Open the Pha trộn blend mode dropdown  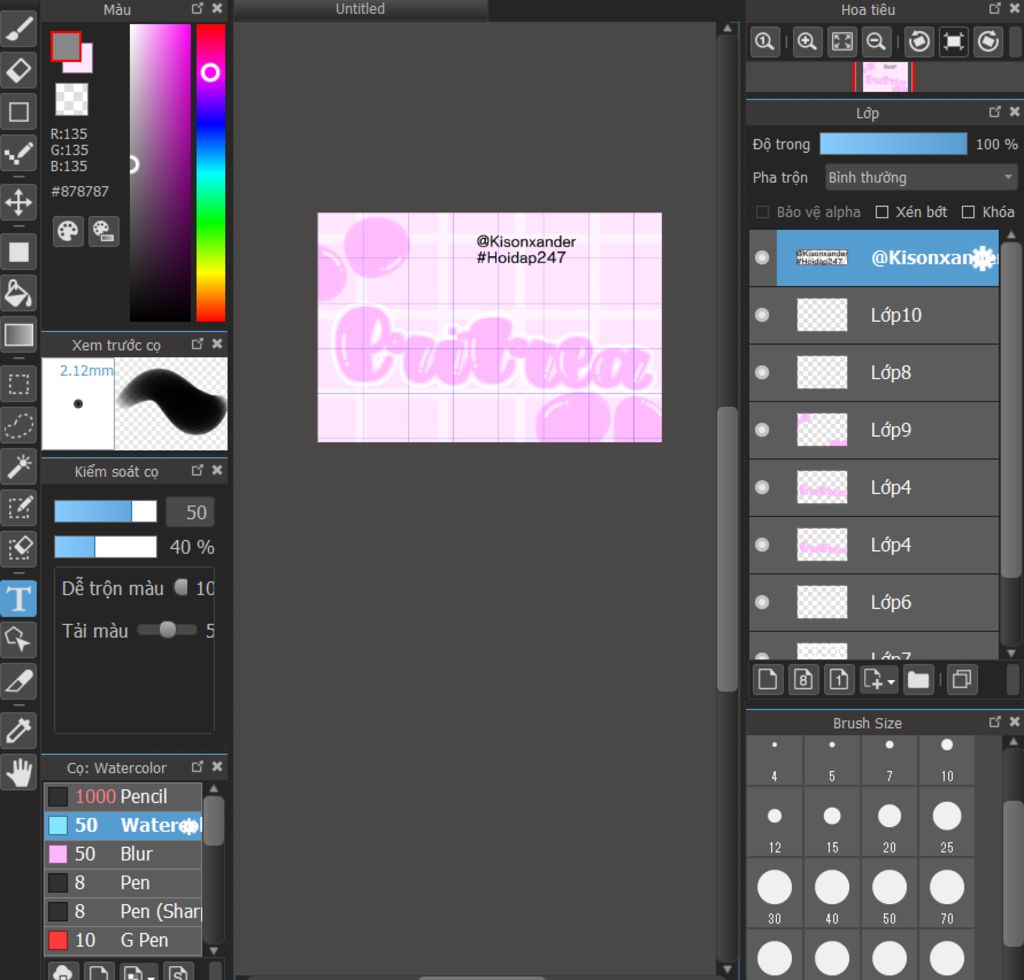pyautogui.click(x=921, y=178)
